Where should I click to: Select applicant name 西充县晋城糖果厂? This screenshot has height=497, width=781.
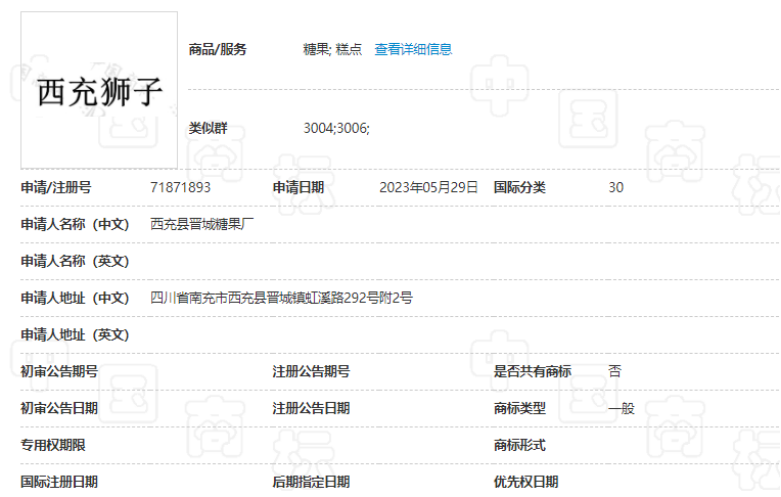(x=203, y=224)
